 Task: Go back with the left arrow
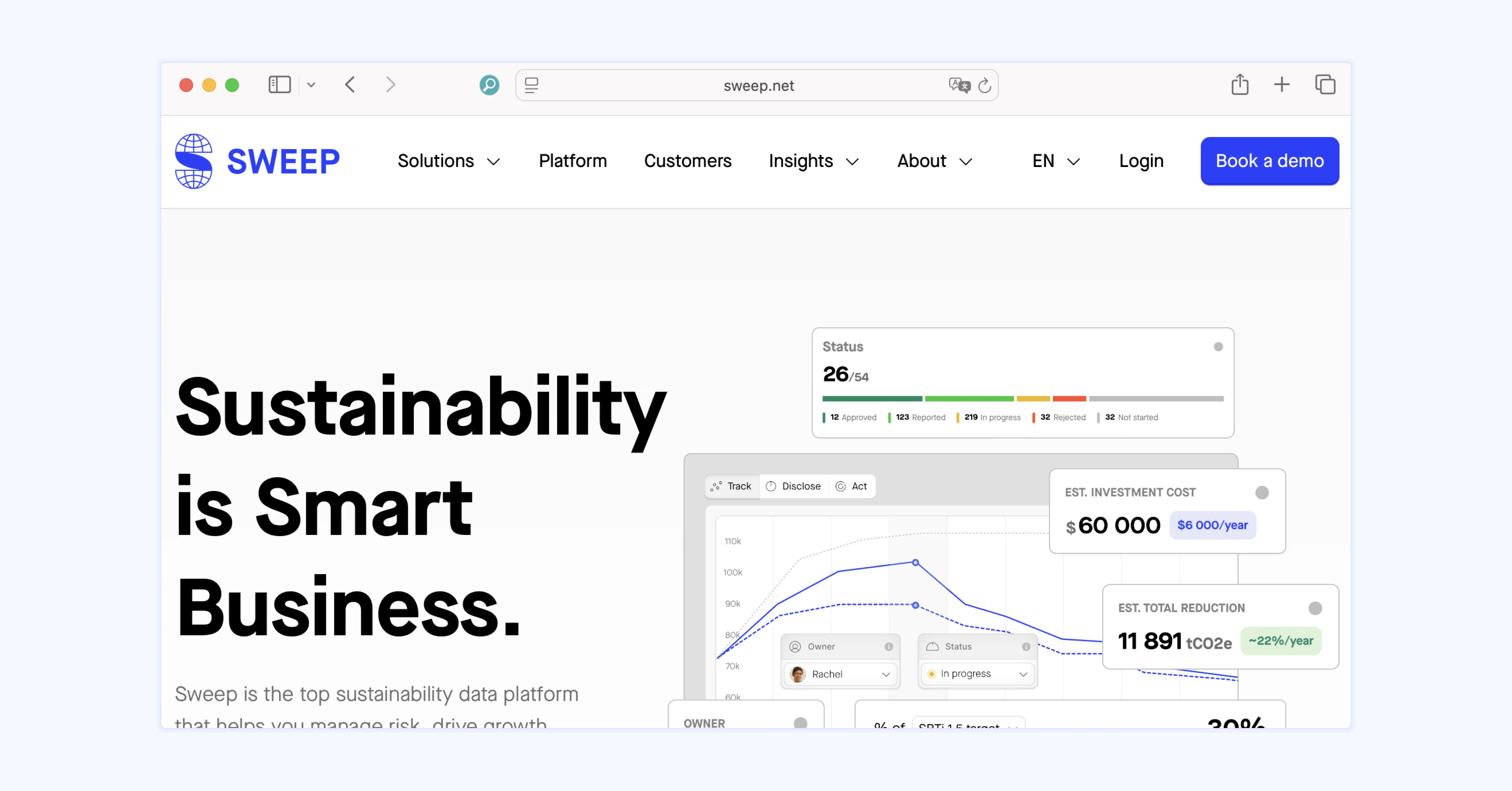(350, 85)
